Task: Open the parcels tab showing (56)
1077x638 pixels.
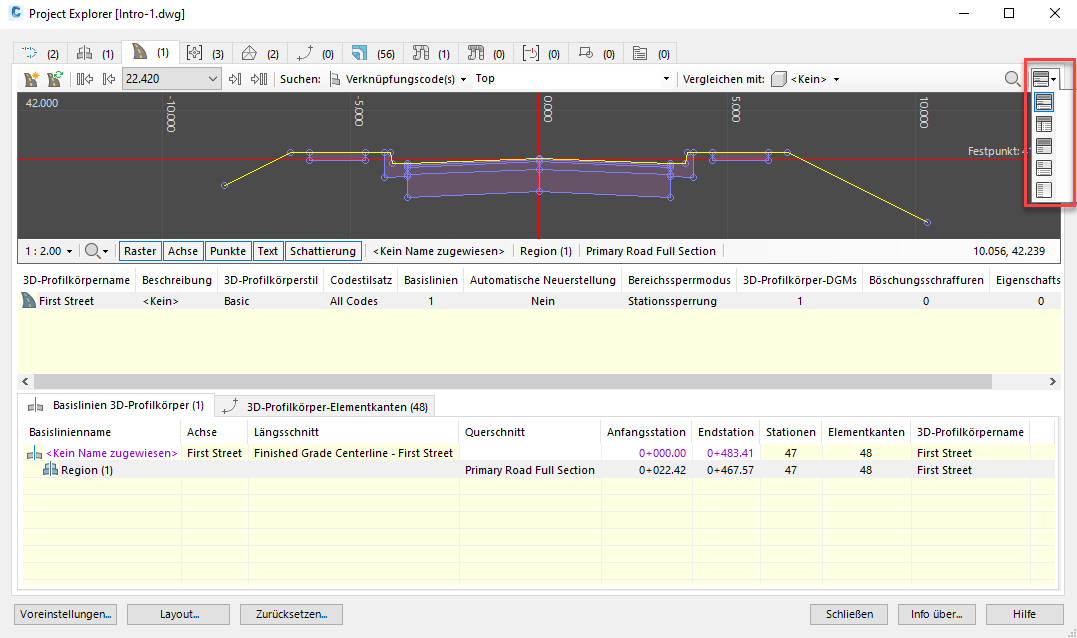Action: coord(372,53)
